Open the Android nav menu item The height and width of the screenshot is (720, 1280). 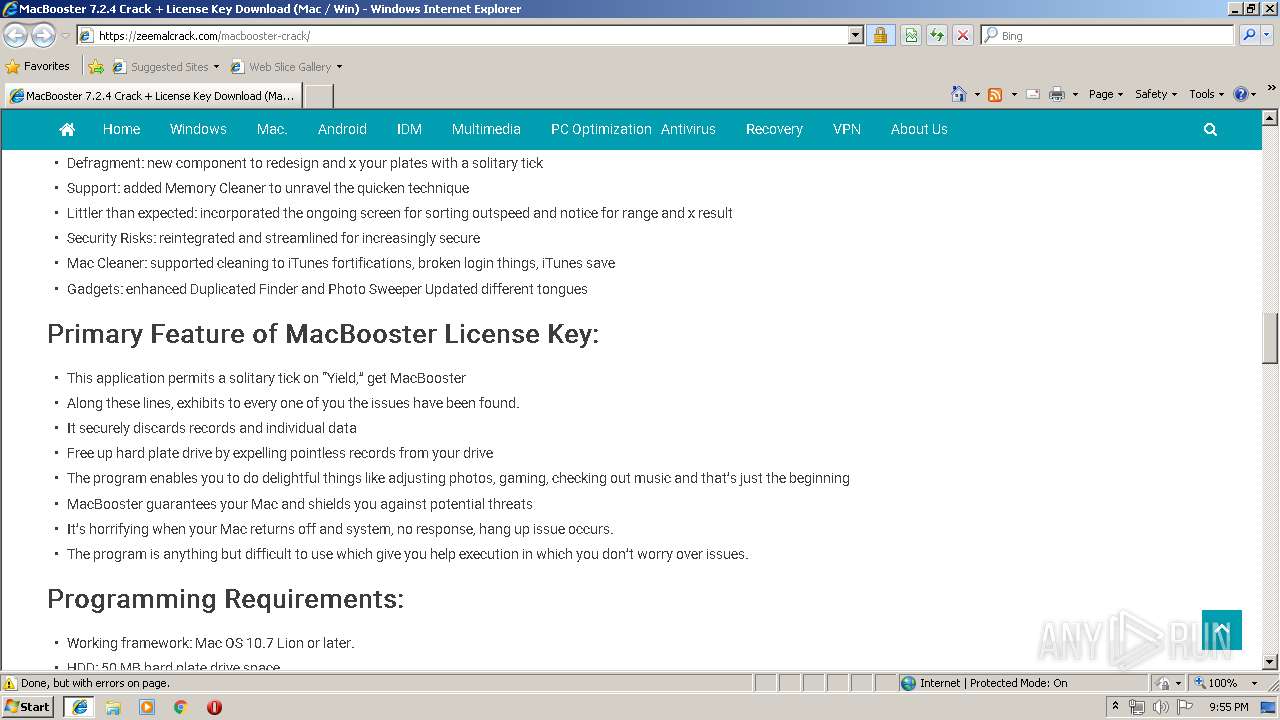pyautogui.click(x=342, y=129)
